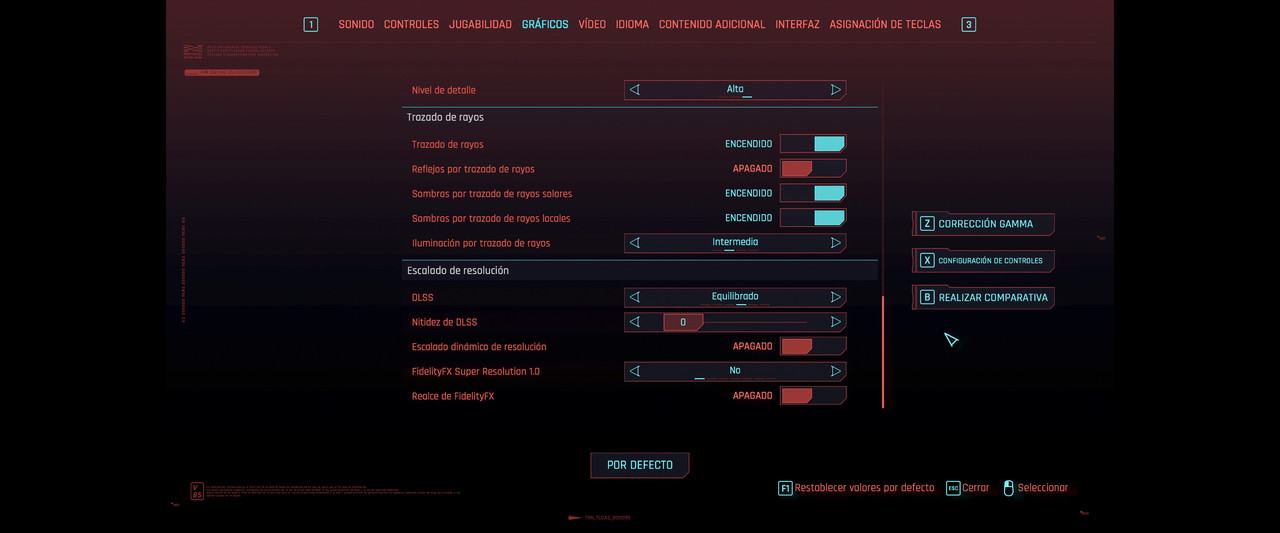
Task: Open the Jugabilidad tab
Action: pyautogui.click(x=480, y=24)
